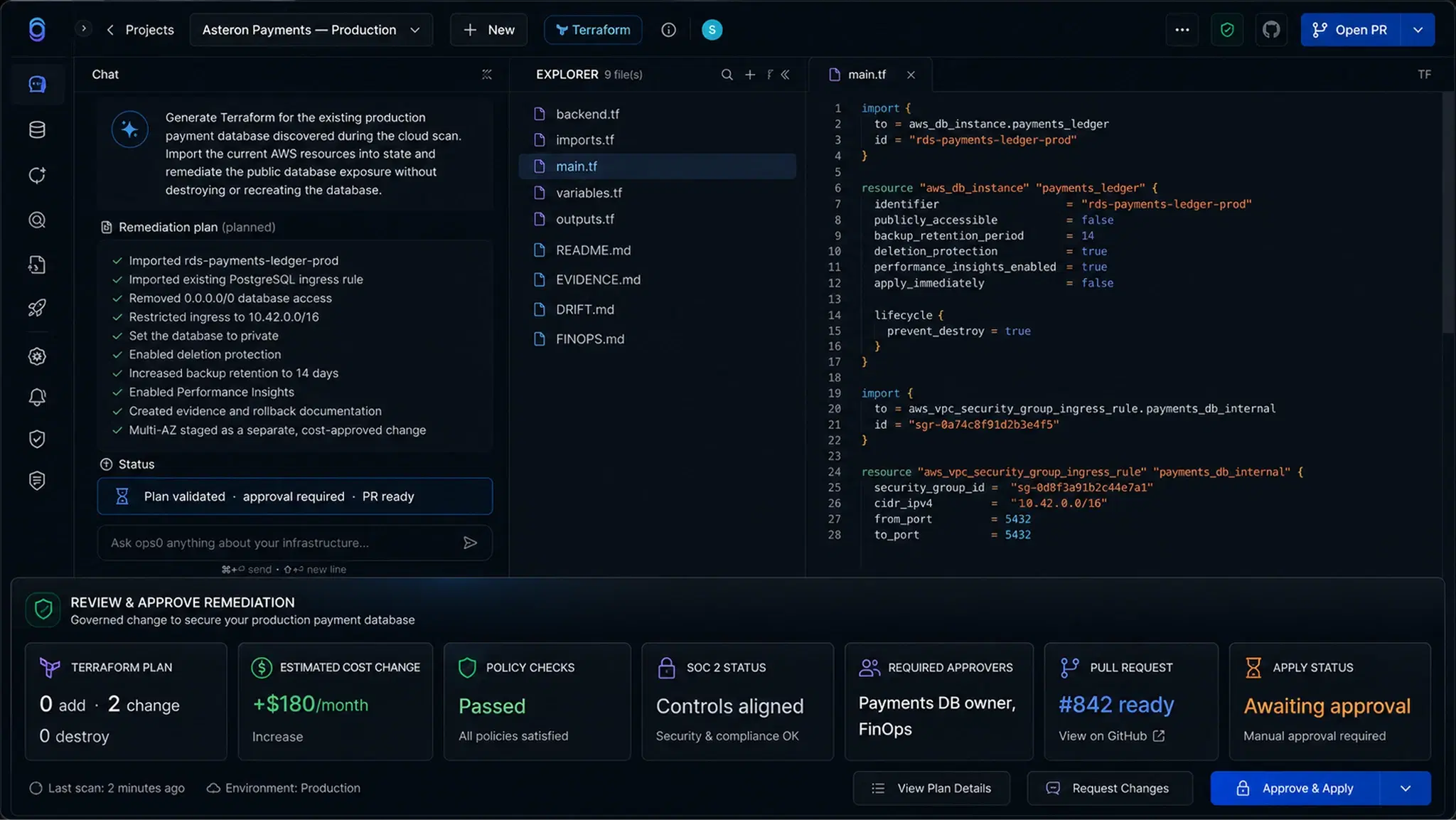Viewport: 1456px width, 820px height.
Task: Expand the Open PR dropdown arrow
Action: [x=1418, y=30]
